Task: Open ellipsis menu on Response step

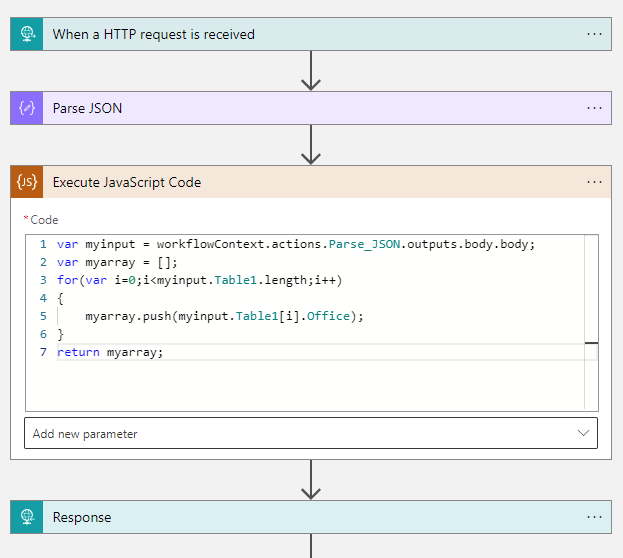Action: tap(595, 517)
